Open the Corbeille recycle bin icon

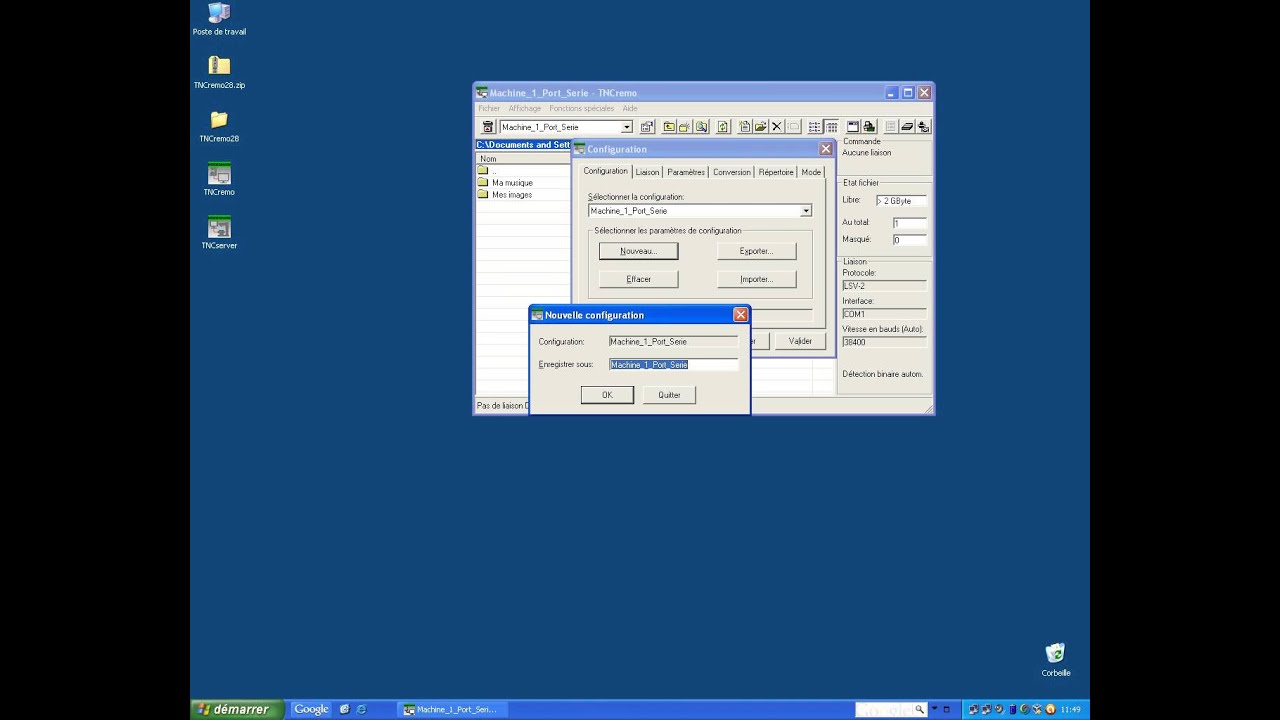coord(1055,660)
